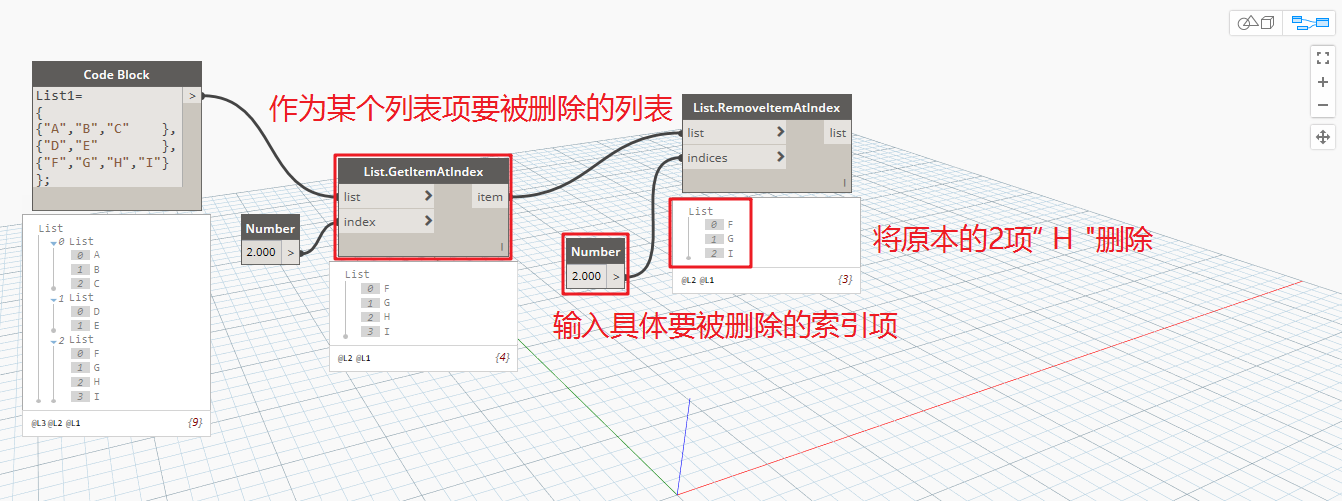The height and width of the screenshot is (501, 1342).
Task: Click item A in Code Block preview
Action: click(x=96, y=256)
